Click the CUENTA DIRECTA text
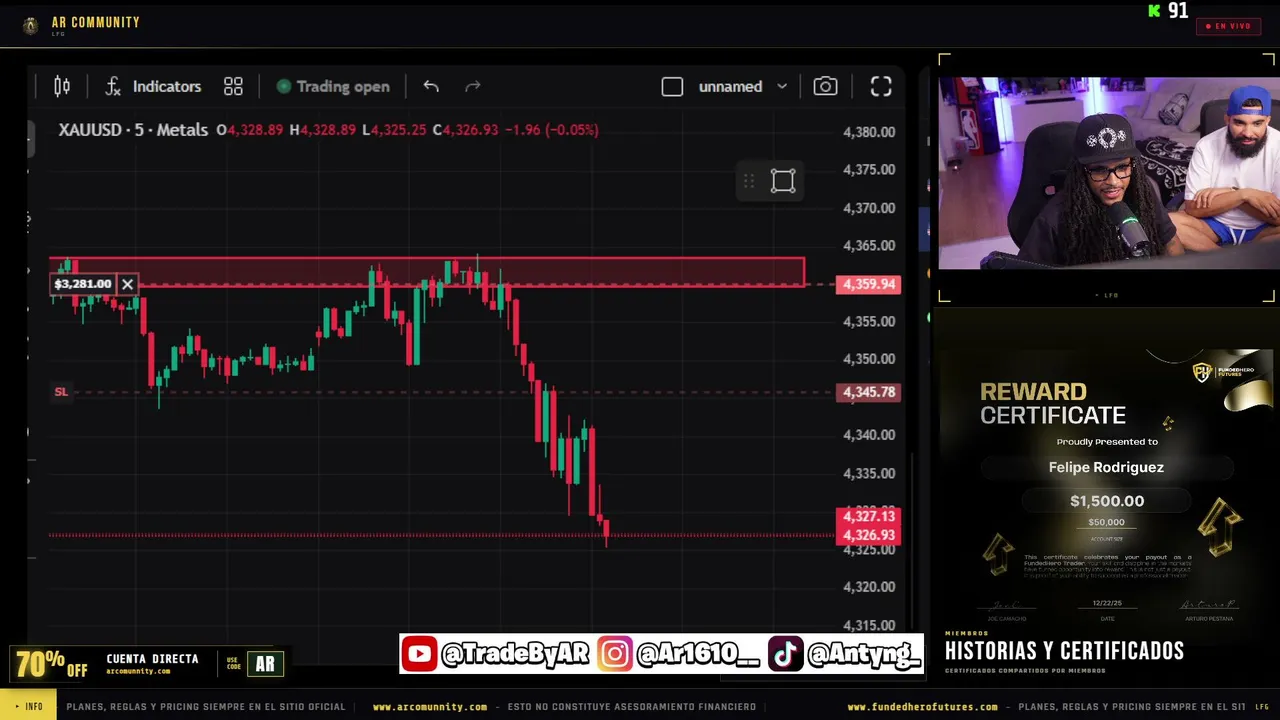The width and height of the screenshot is (1280, 720). pos(152,659)
